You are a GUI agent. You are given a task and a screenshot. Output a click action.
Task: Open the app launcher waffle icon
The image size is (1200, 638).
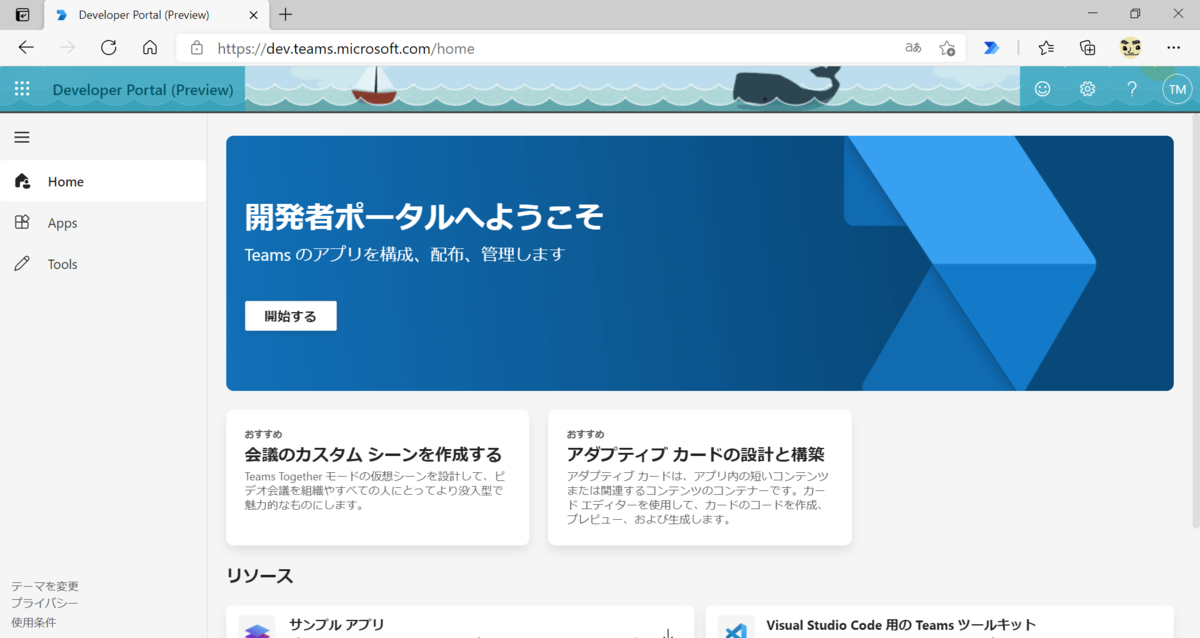22,89
